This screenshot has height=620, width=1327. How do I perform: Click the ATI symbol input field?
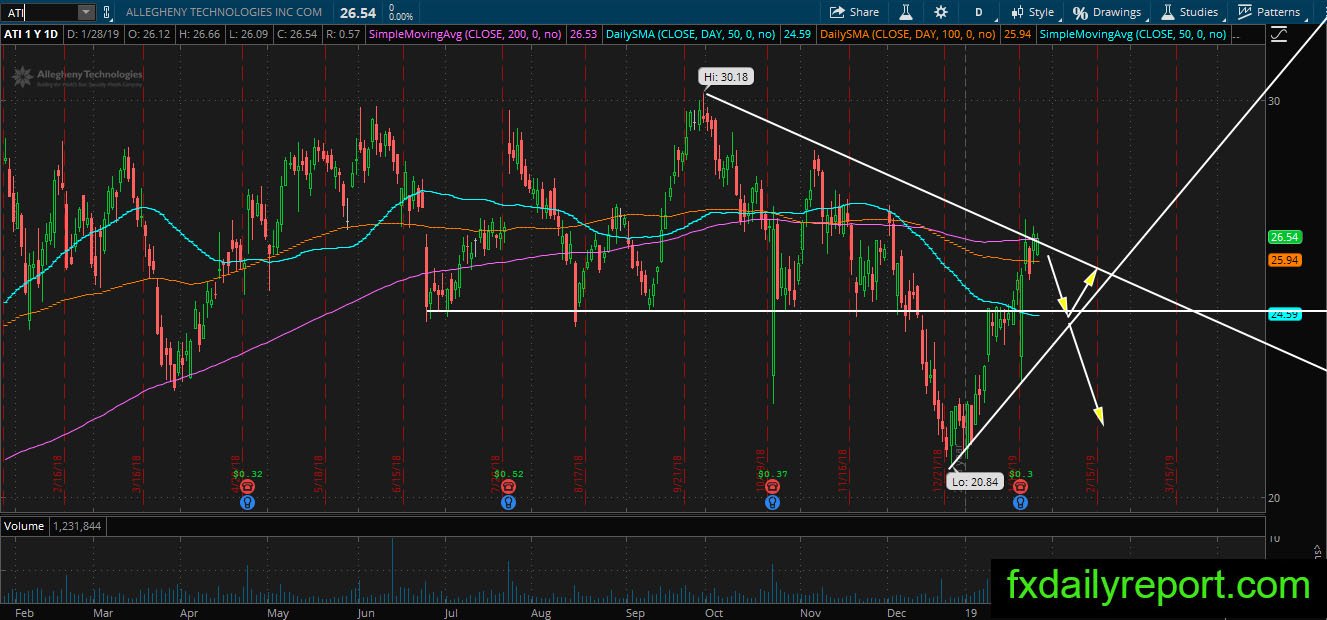[39, 12]
